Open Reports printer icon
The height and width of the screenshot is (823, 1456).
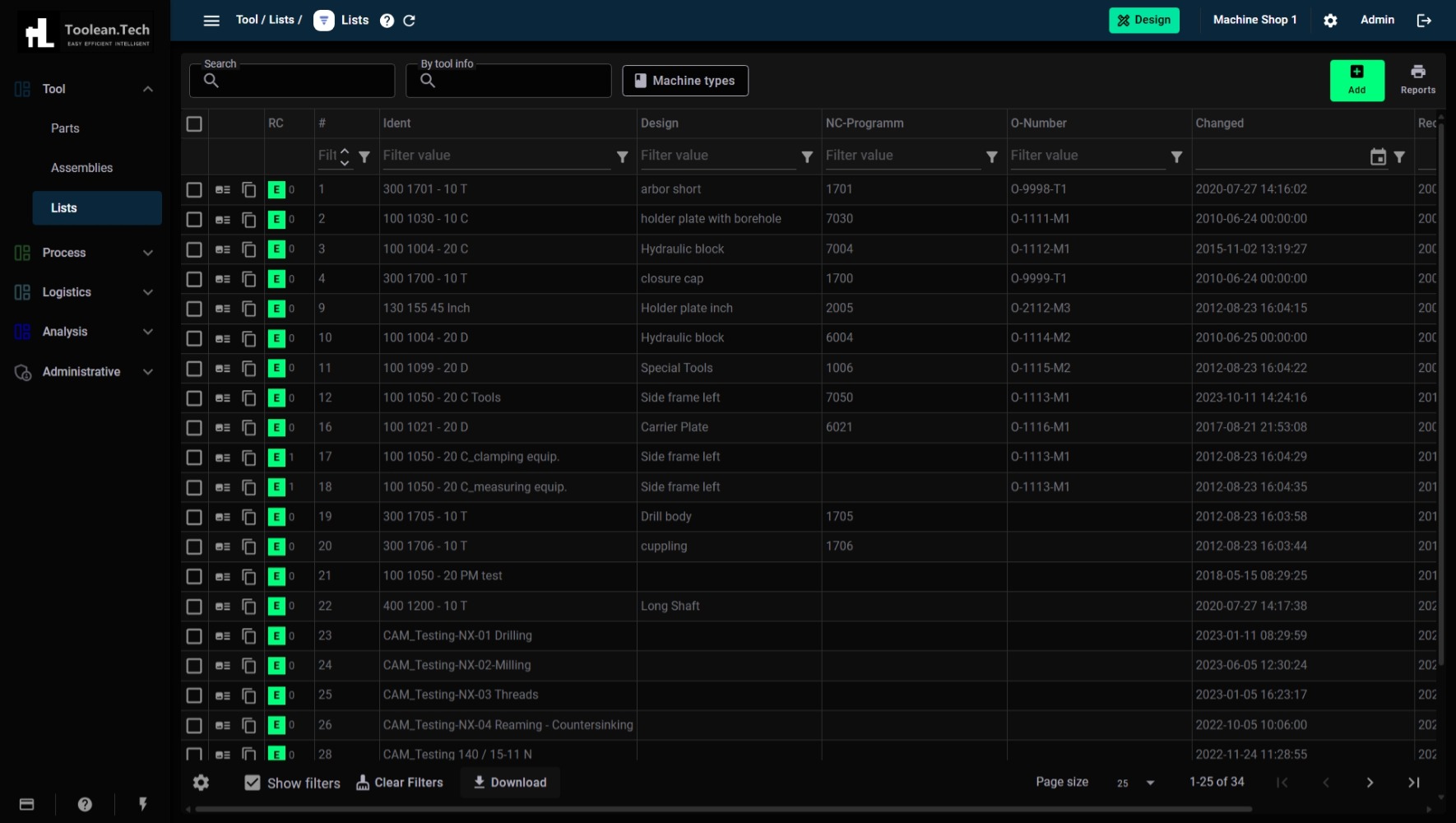pos(1417,80)
